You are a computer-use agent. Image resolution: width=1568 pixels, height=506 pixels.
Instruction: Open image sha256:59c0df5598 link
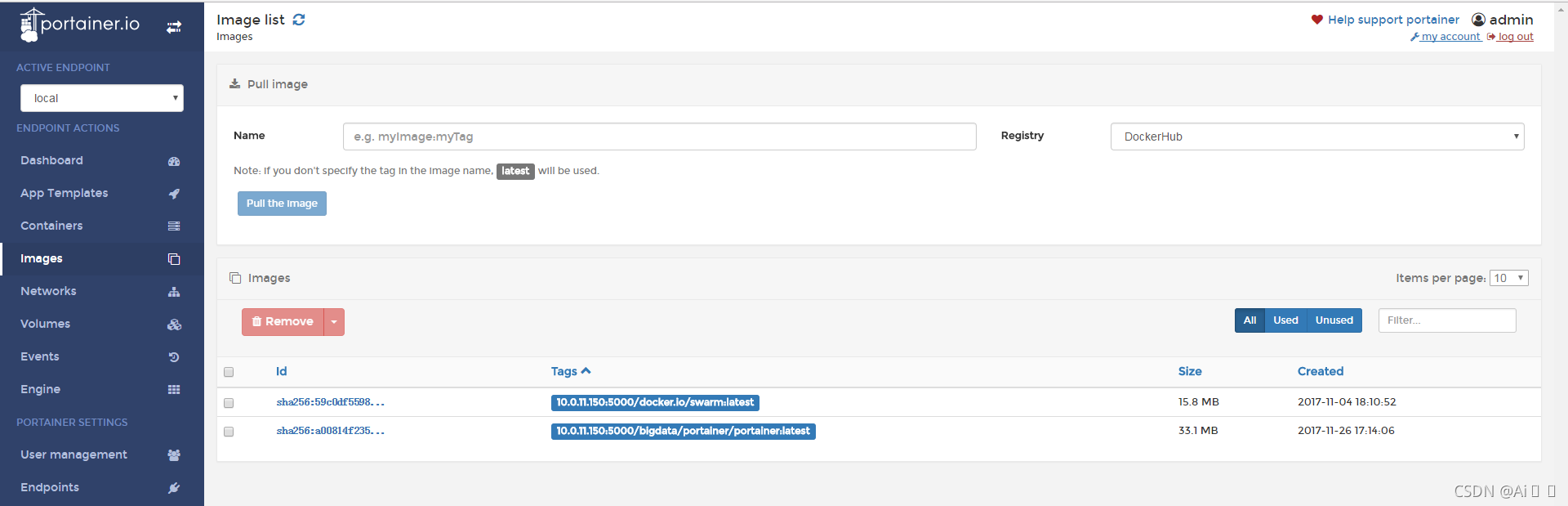pos(330,402)
